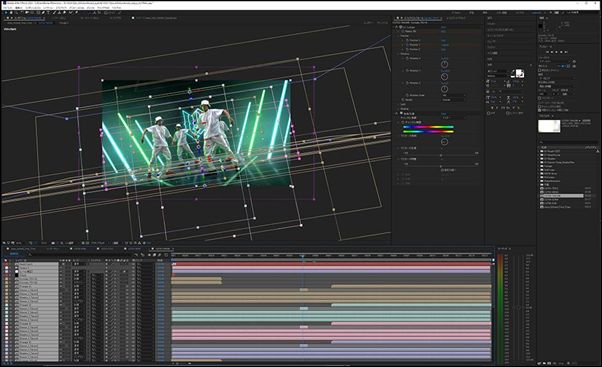The height and width of the screenshot is (367, 602).
Task: Click the top rotation dial in Effect Controls
Action: point(444,64)
